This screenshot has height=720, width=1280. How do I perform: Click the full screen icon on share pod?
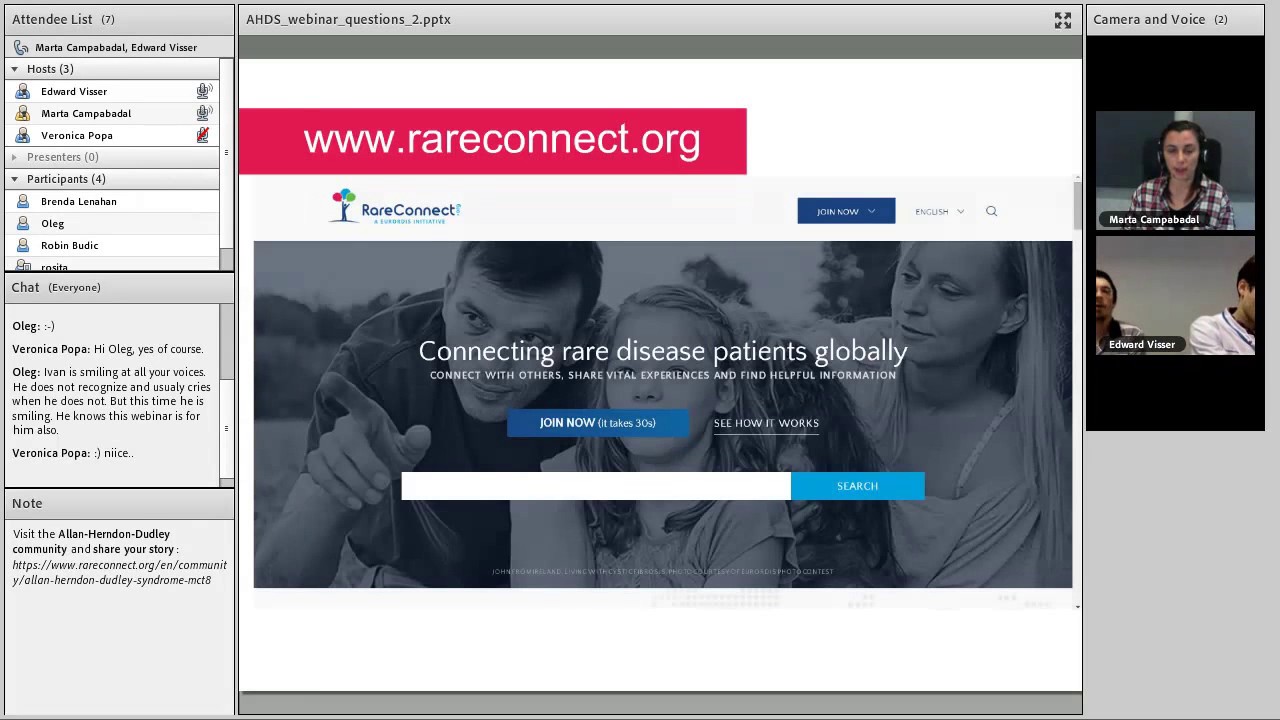pos(1062,20)
